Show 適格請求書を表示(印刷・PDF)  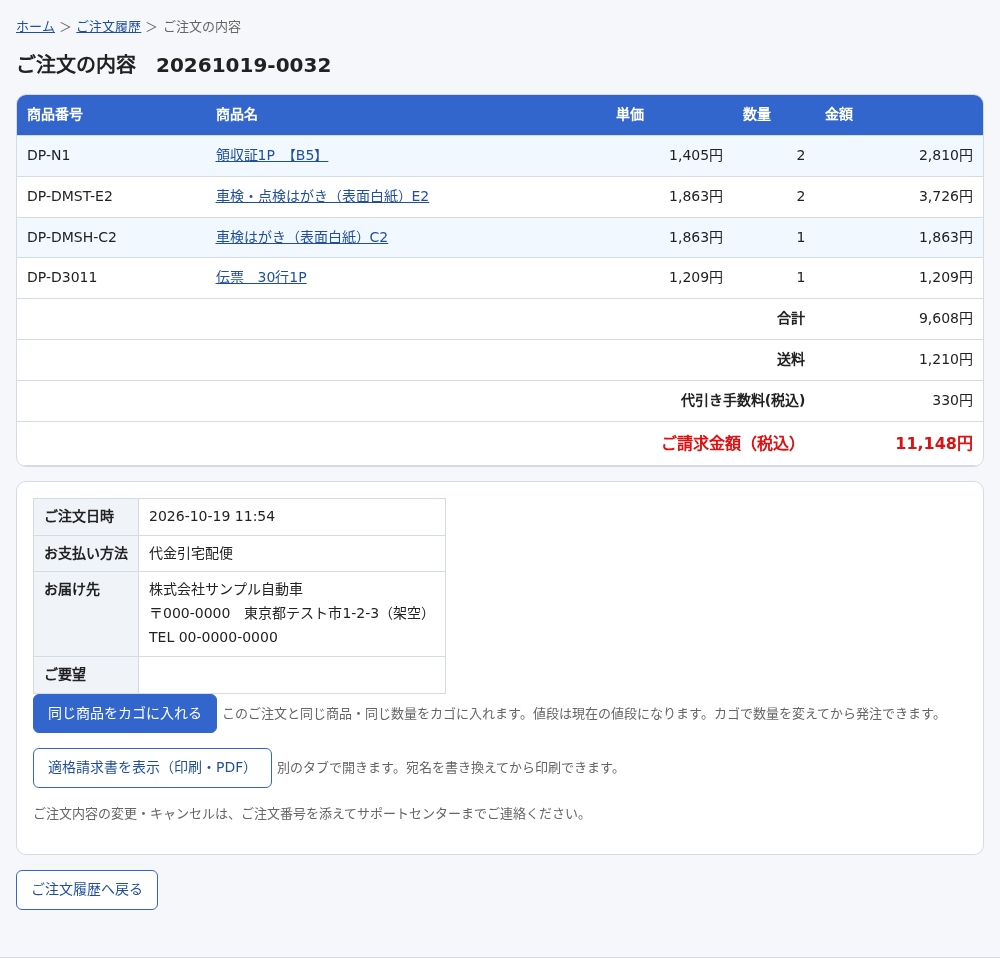[x=152, y=767]
